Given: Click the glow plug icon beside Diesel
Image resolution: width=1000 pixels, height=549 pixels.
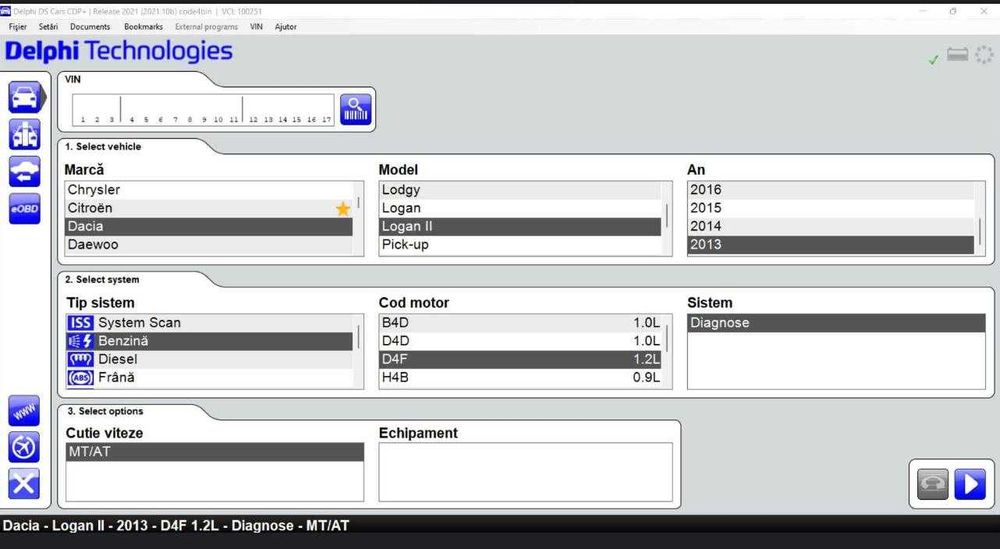Looking at the screenshot, I should [x=80, y=359].
